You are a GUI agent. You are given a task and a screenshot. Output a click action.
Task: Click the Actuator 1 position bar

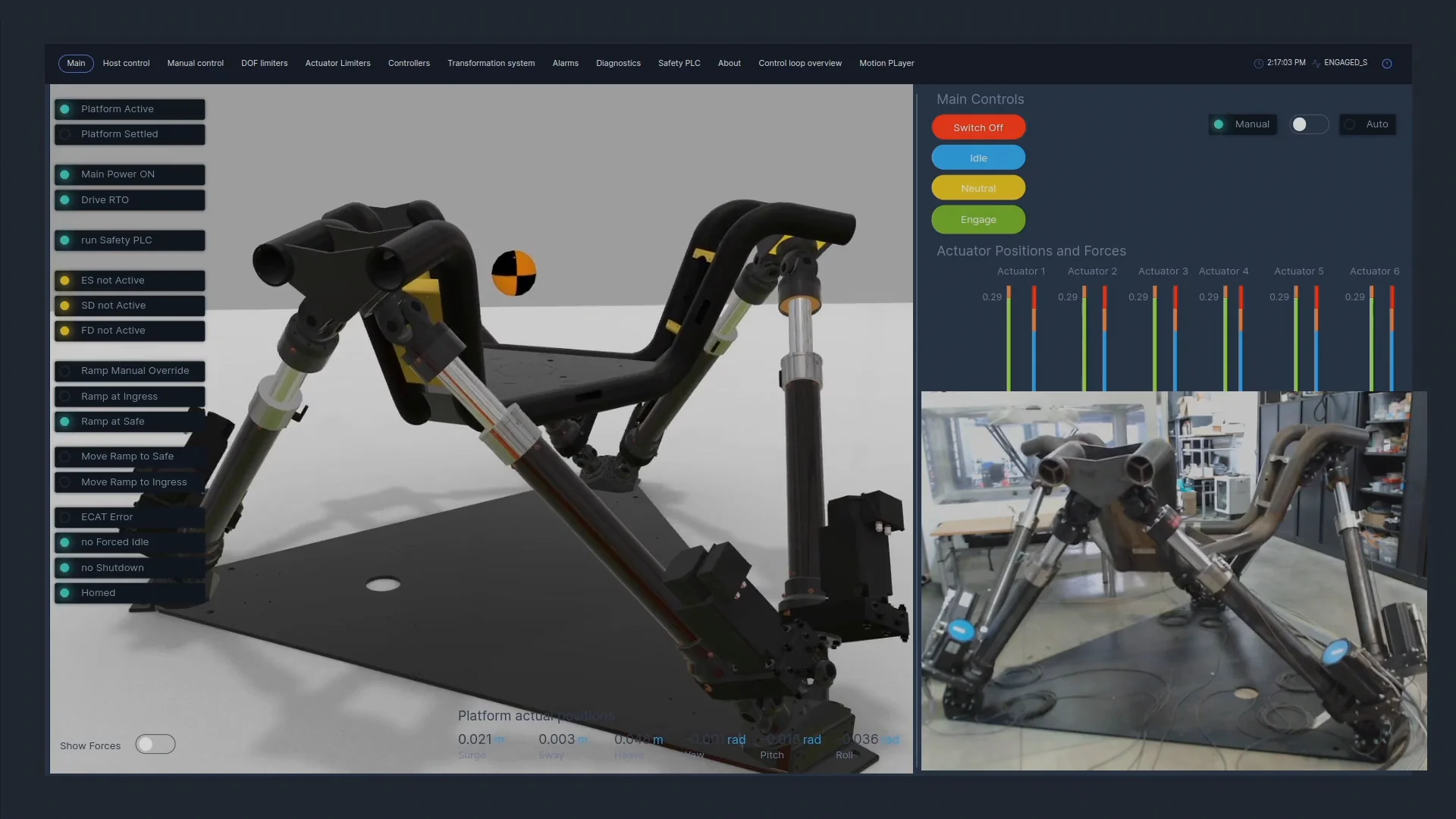(x=1009, y=339)
